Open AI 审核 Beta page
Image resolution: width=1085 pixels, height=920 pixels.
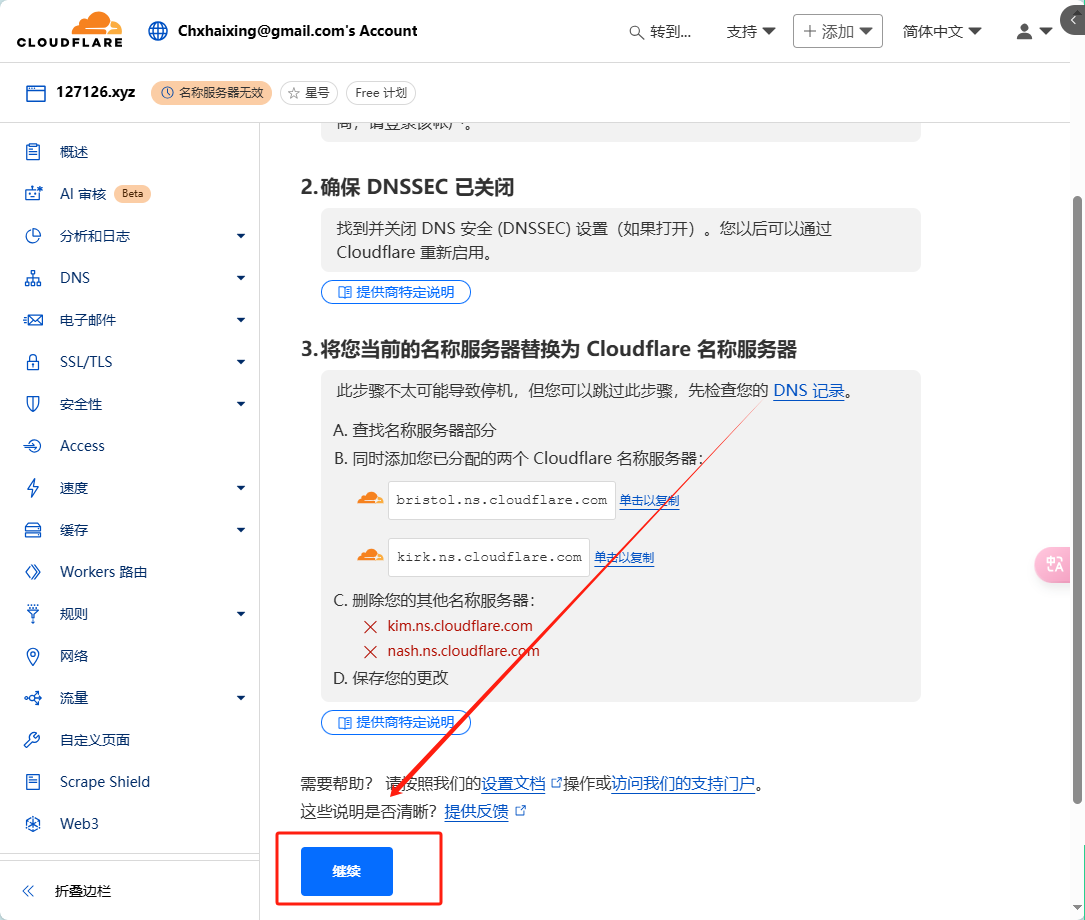(105, 194)
